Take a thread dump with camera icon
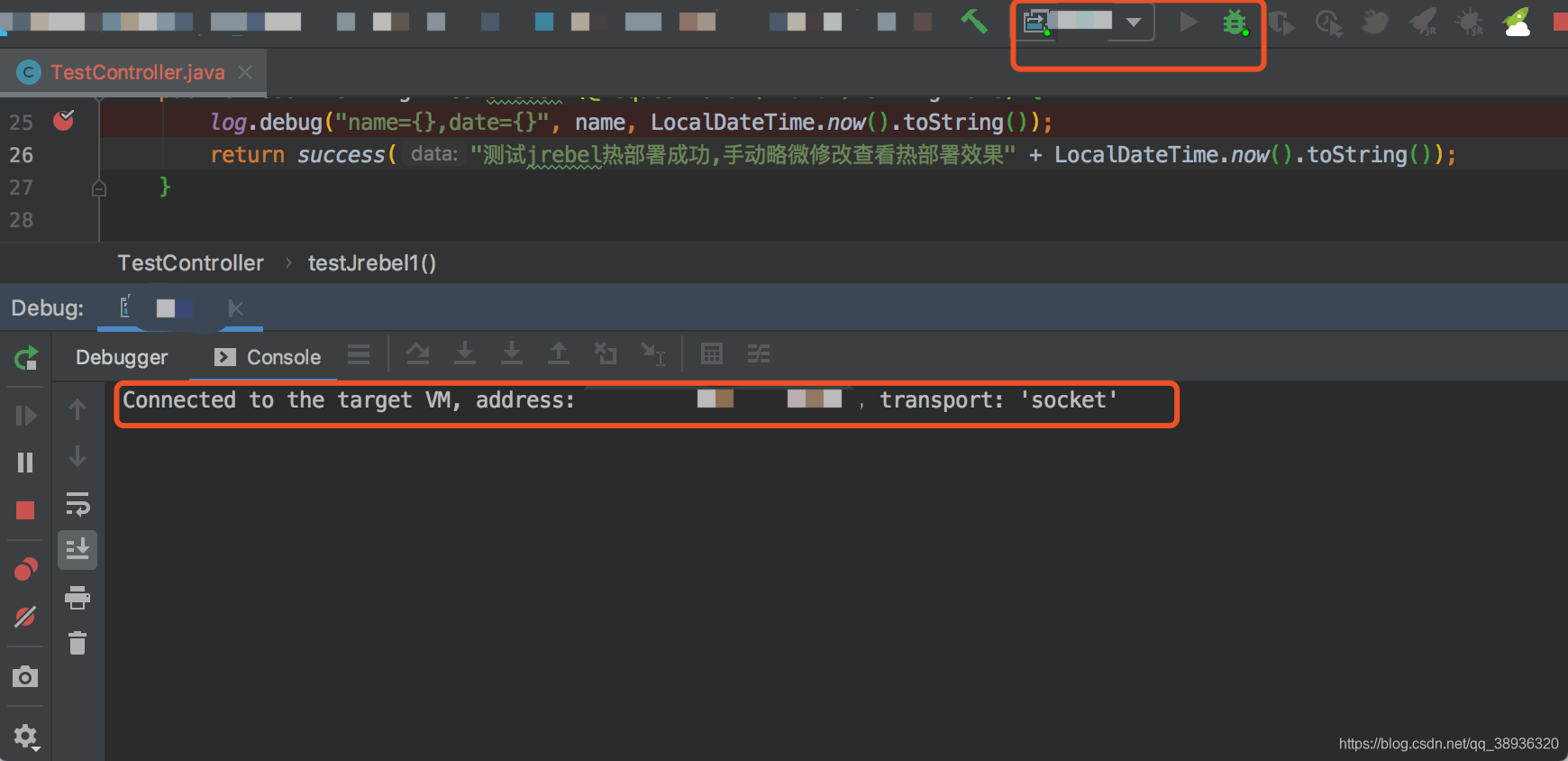1568x761 pixels. click(x=25, y=676)
